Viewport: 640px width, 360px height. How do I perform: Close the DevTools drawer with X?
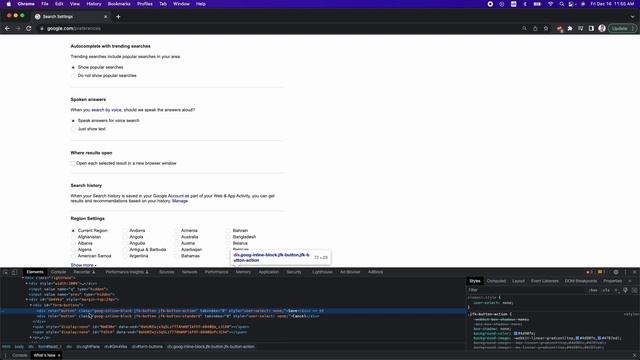click(634, 356)
